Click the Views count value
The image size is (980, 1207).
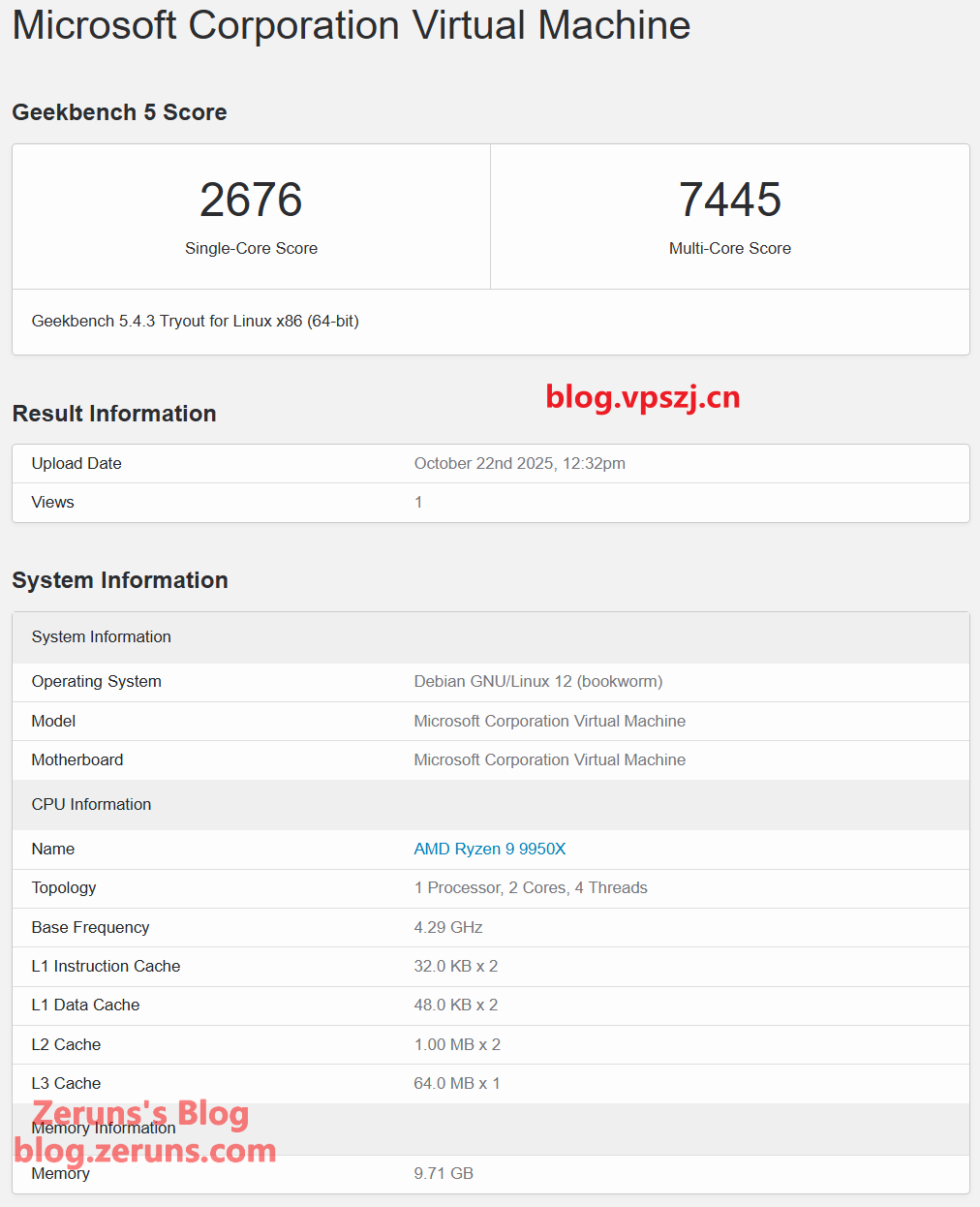pos(418,502)
